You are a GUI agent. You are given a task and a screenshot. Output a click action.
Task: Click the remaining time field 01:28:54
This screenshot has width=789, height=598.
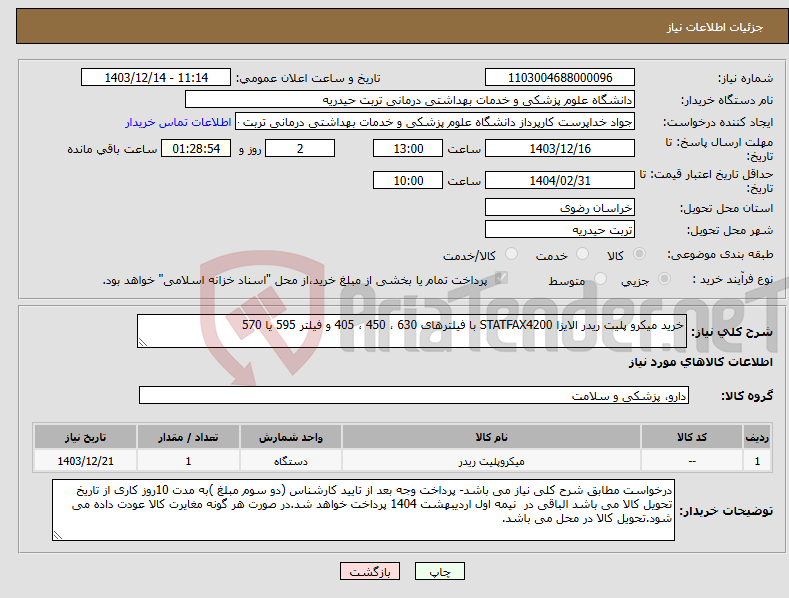(x=196, y=148)
